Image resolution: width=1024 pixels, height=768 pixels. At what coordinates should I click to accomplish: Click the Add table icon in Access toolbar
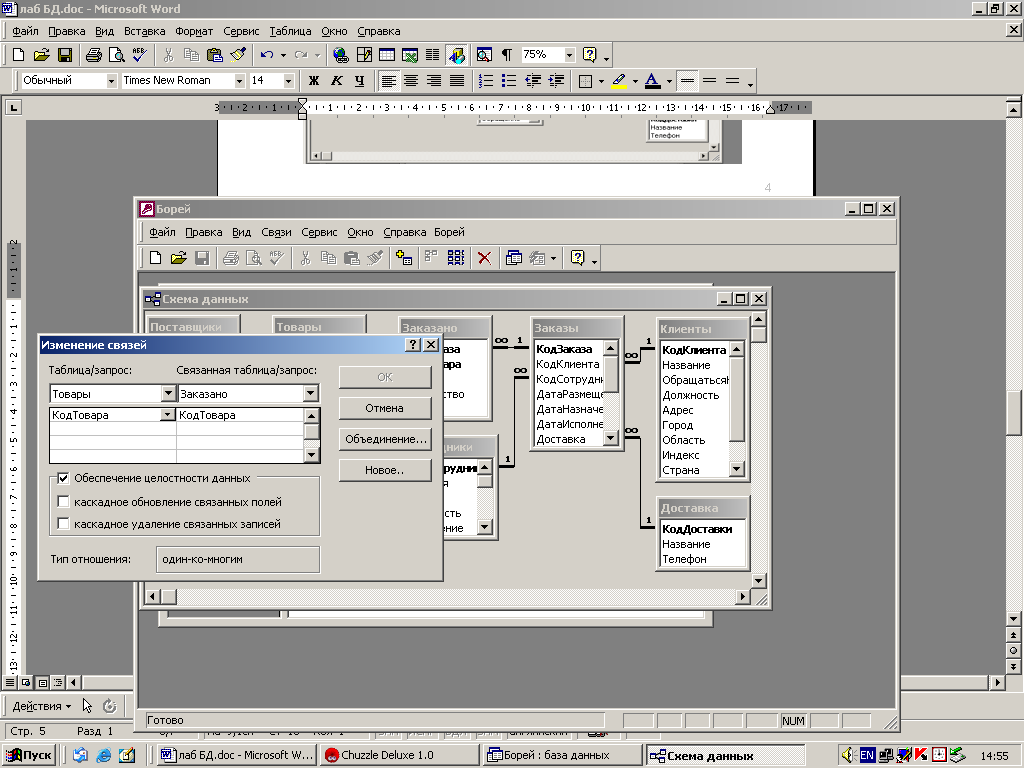pos(404,258)
